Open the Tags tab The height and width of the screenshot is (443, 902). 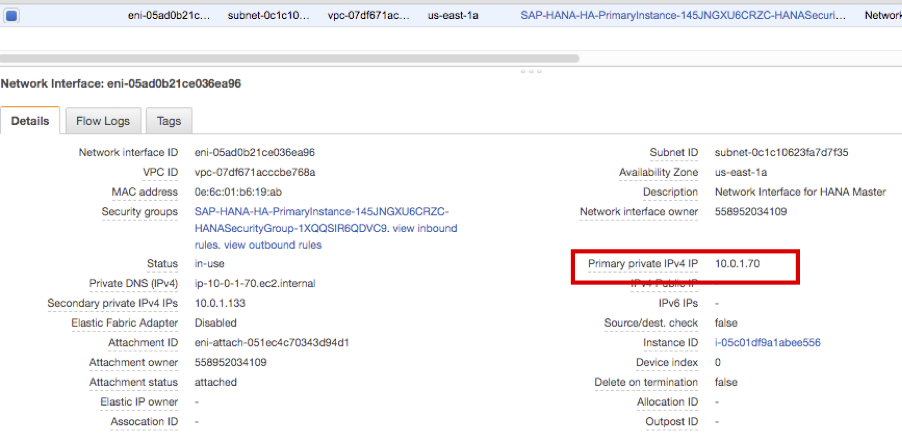(169, 121)
